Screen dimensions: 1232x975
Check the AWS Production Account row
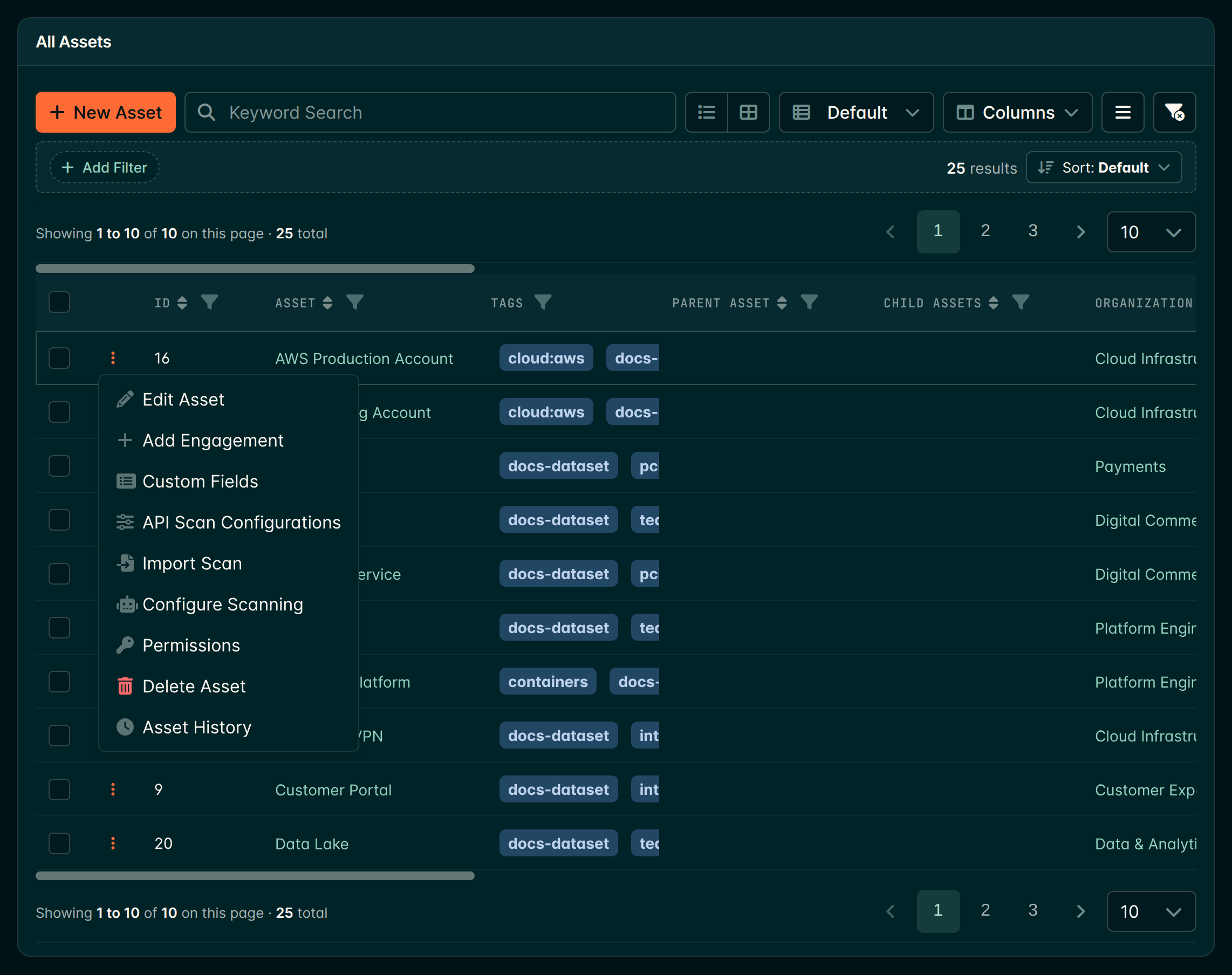coord(59,358)
